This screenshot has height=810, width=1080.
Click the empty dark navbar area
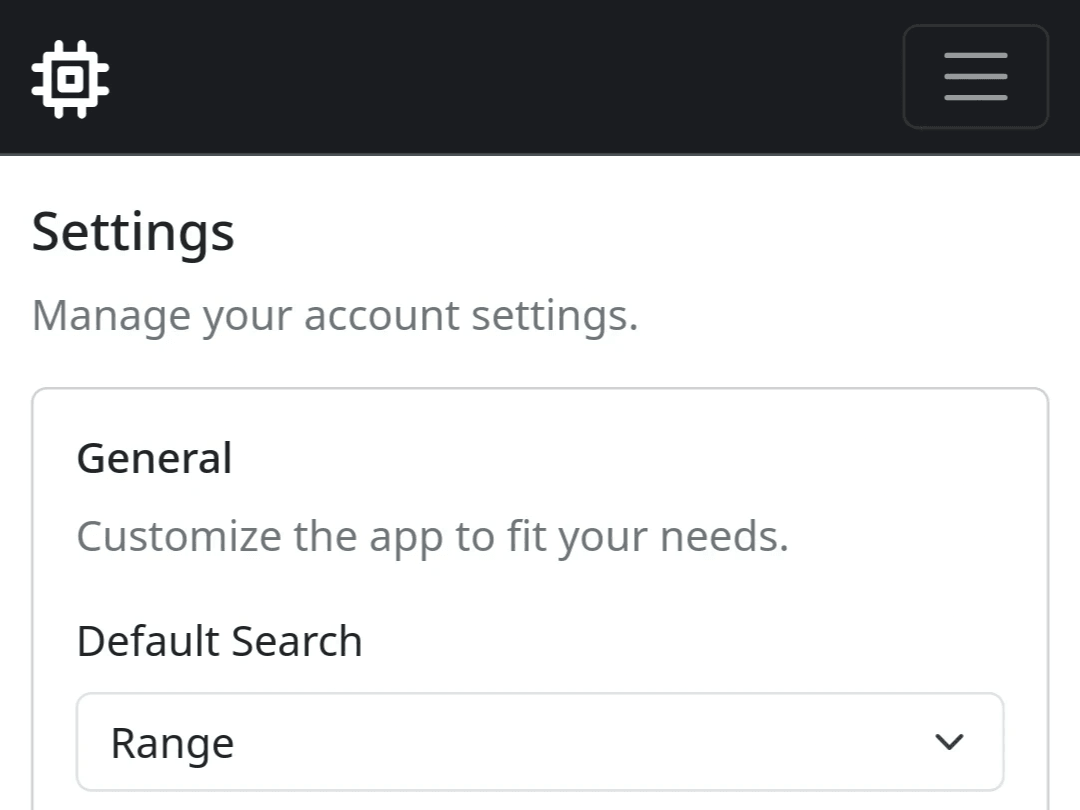(x=500, y=77)
